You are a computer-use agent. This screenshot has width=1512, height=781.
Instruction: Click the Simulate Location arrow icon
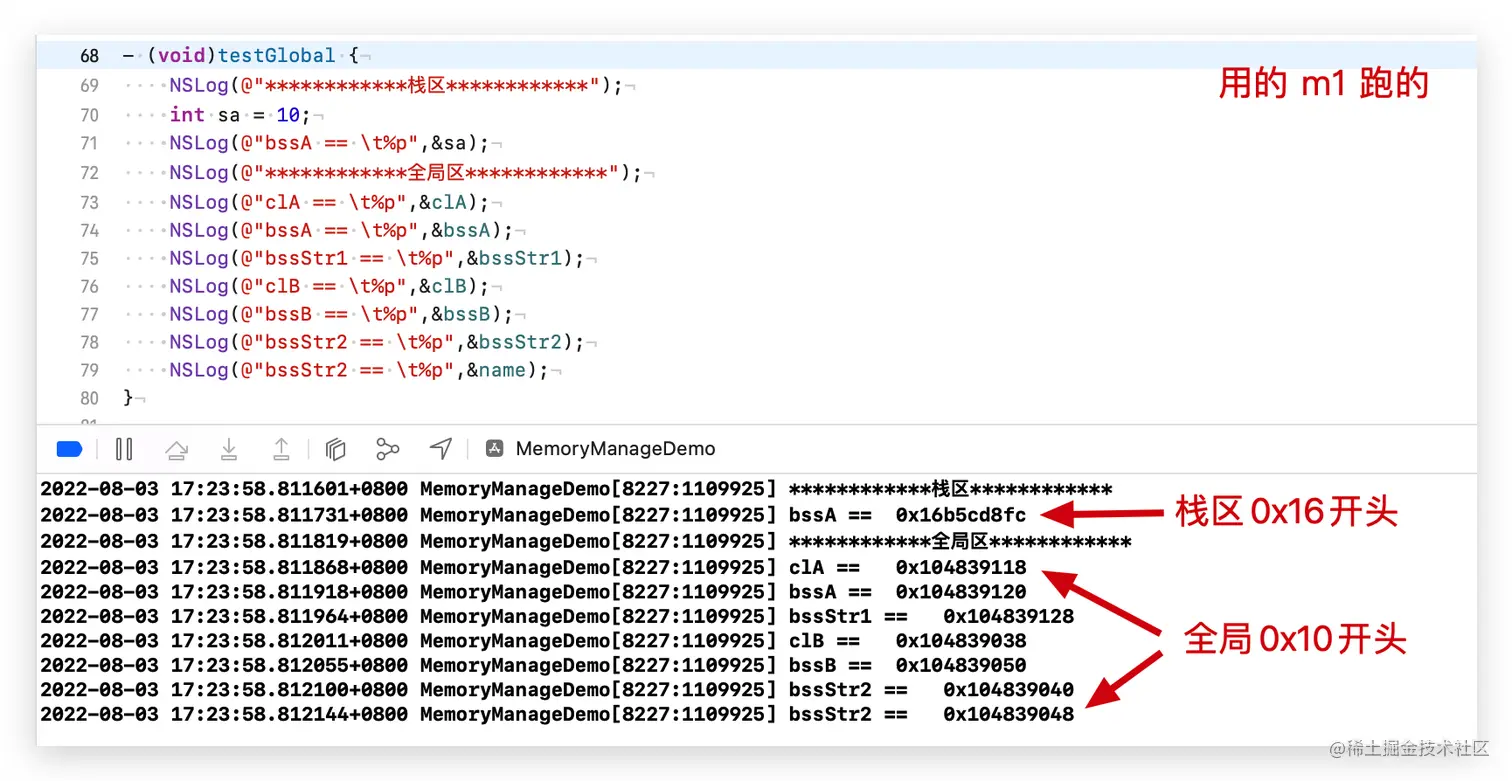pyautogui.click(x=440, y=449)
